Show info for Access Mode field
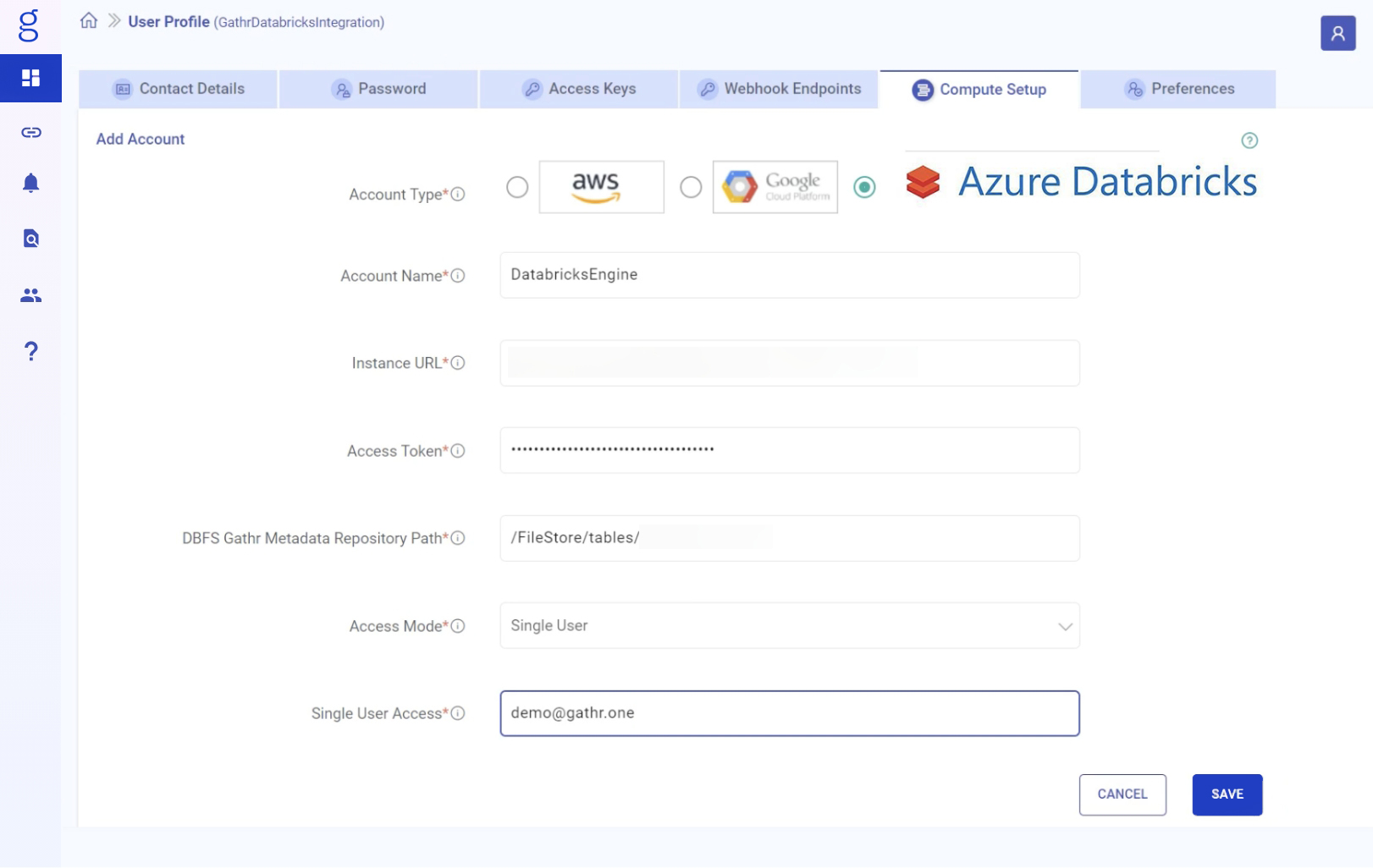Image resolution: width=1373 pixels, height=868 pixels. pyautogui.click(x=458, y=625)
